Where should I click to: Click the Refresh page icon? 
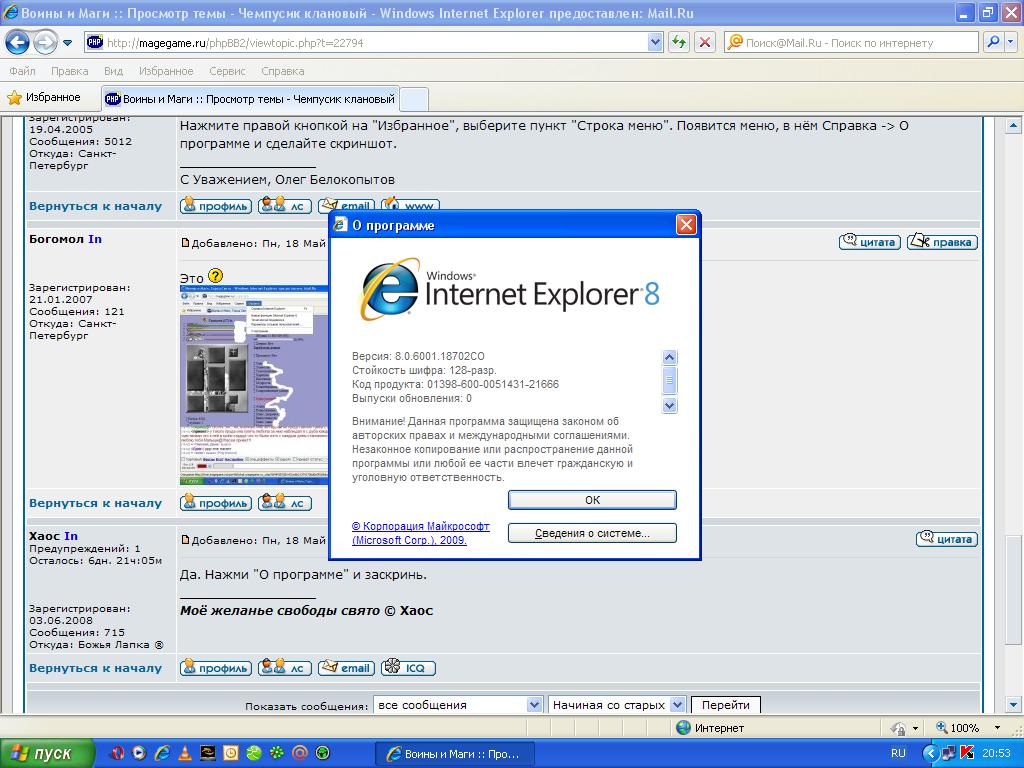[x=679, y=42]
